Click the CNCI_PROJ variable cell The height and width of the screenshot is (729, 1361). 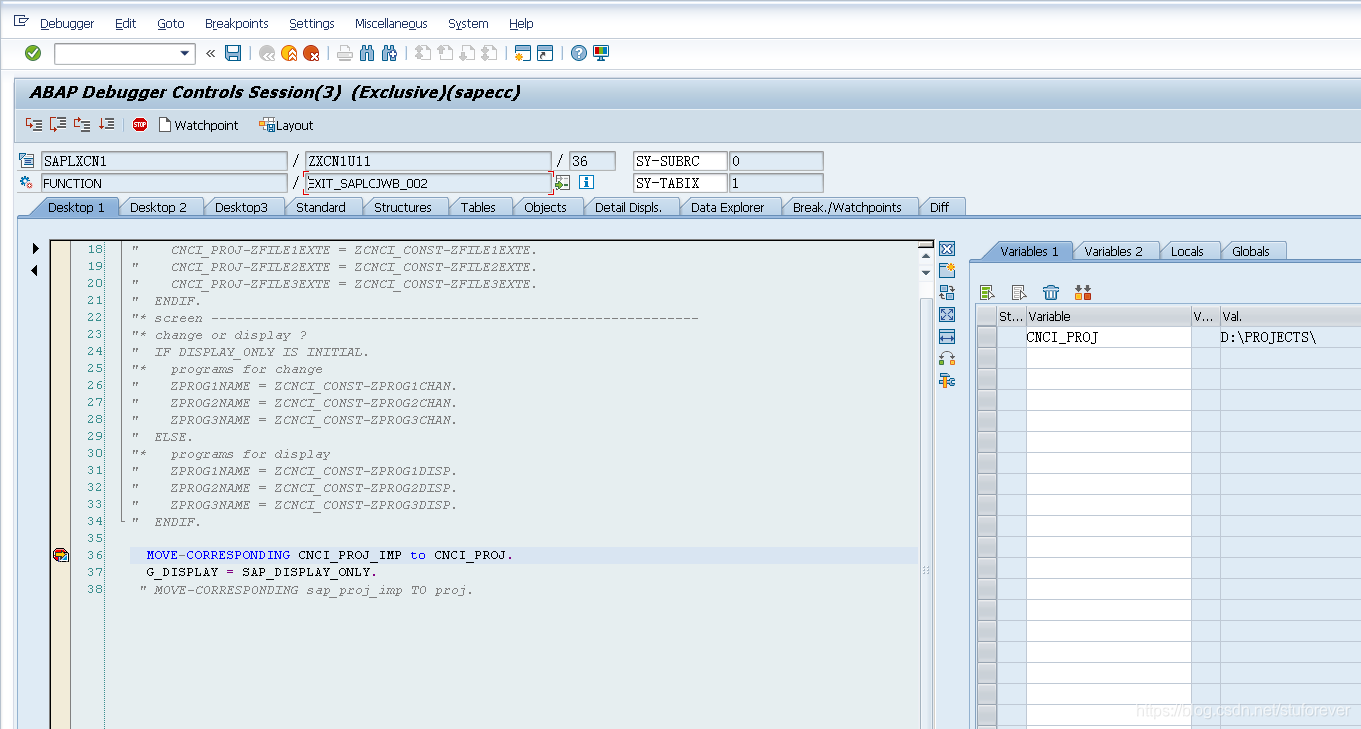(1108, 338)
